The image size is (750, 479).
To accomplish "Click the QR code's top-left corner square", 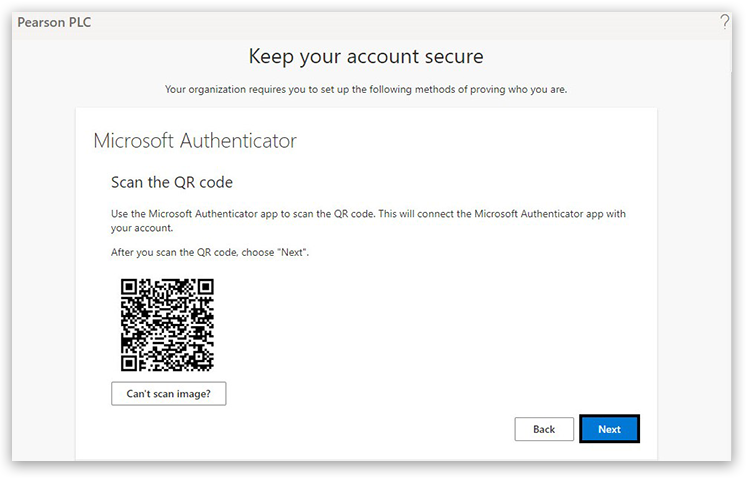I will [131, 288].
